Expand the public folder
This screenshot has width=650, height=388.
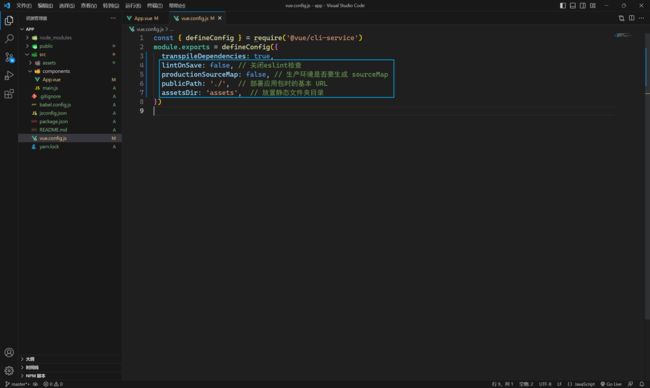(x=70, y=46)
